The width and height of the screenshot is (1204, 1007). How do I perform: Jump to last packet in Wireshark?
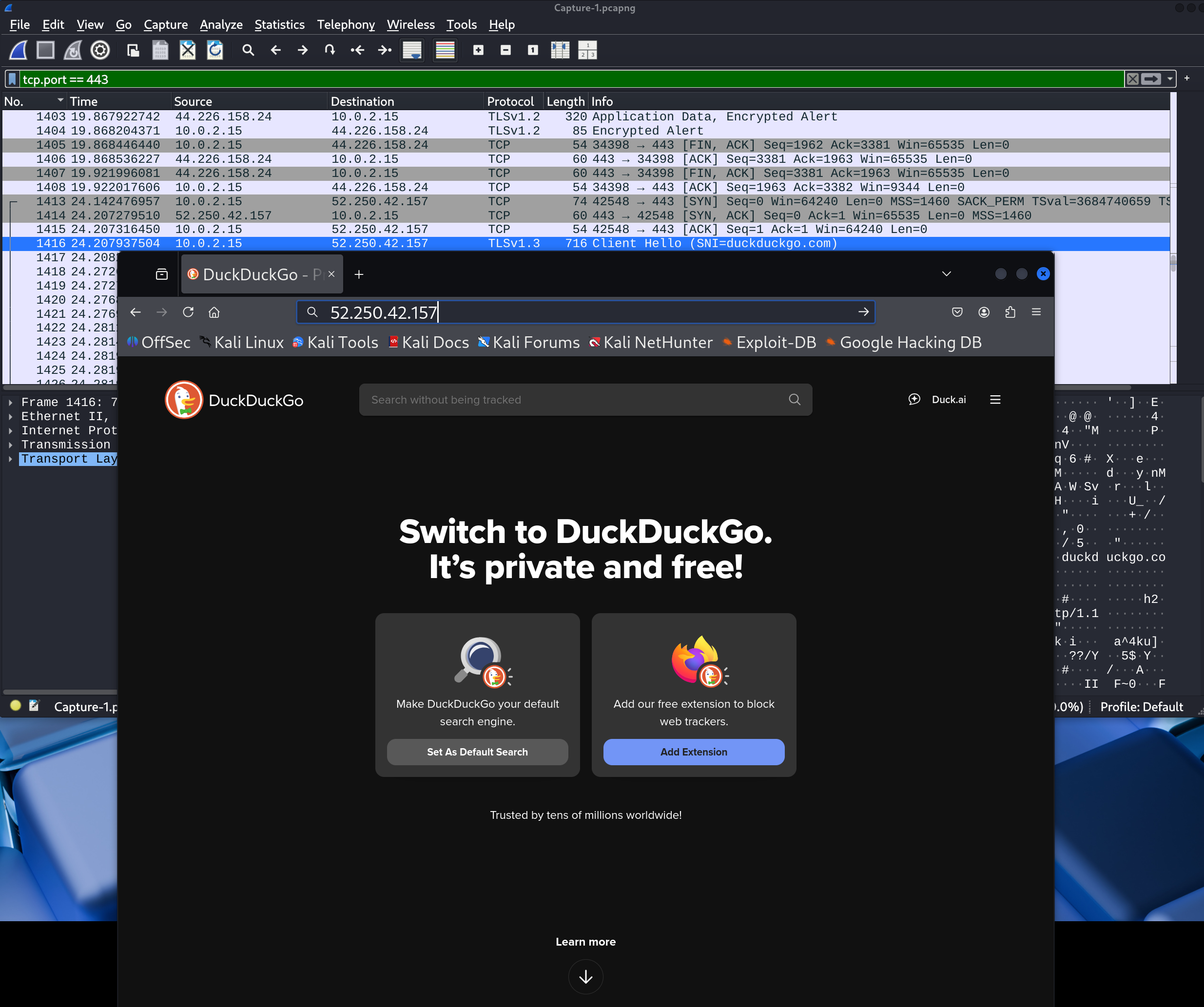pos(385,50)
